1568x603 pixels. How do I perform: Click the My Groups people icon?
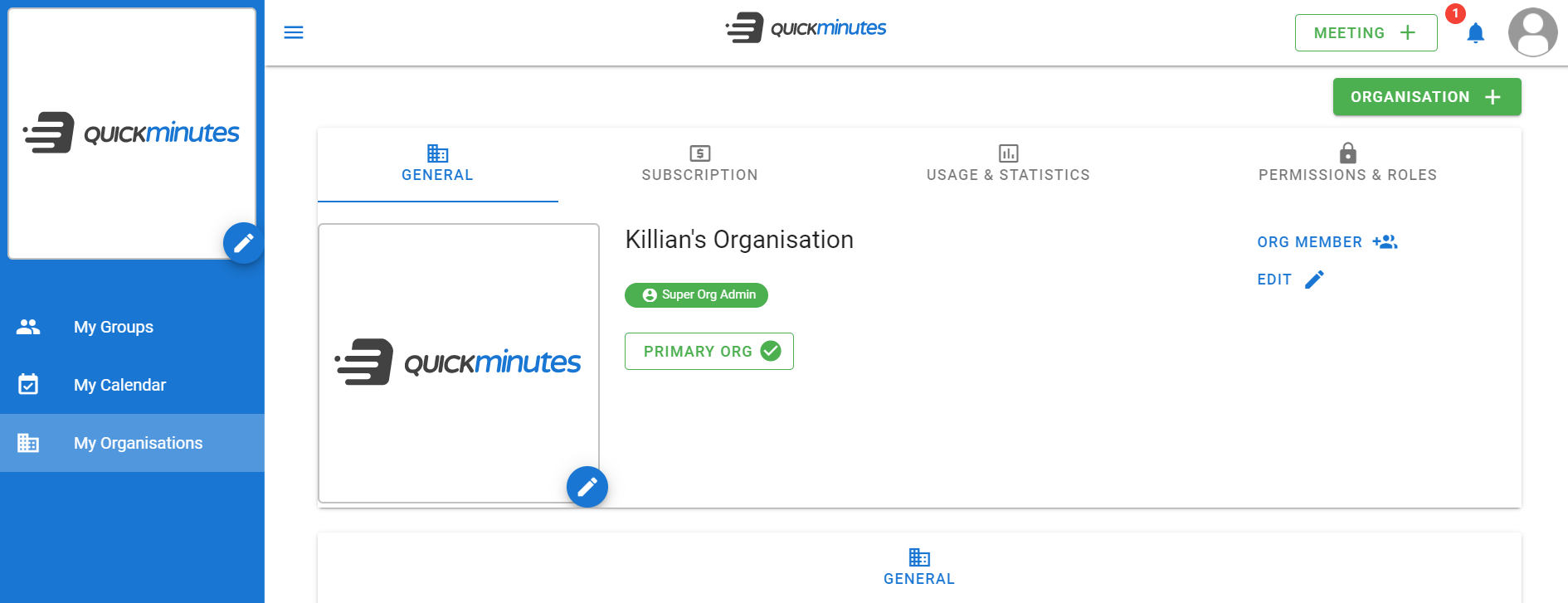[x=28, y=327]
